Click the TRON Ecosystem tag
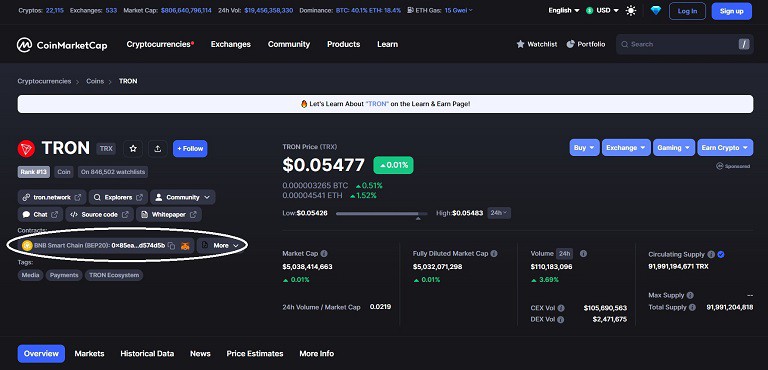 pyautogui.click(x=114, y=275)
